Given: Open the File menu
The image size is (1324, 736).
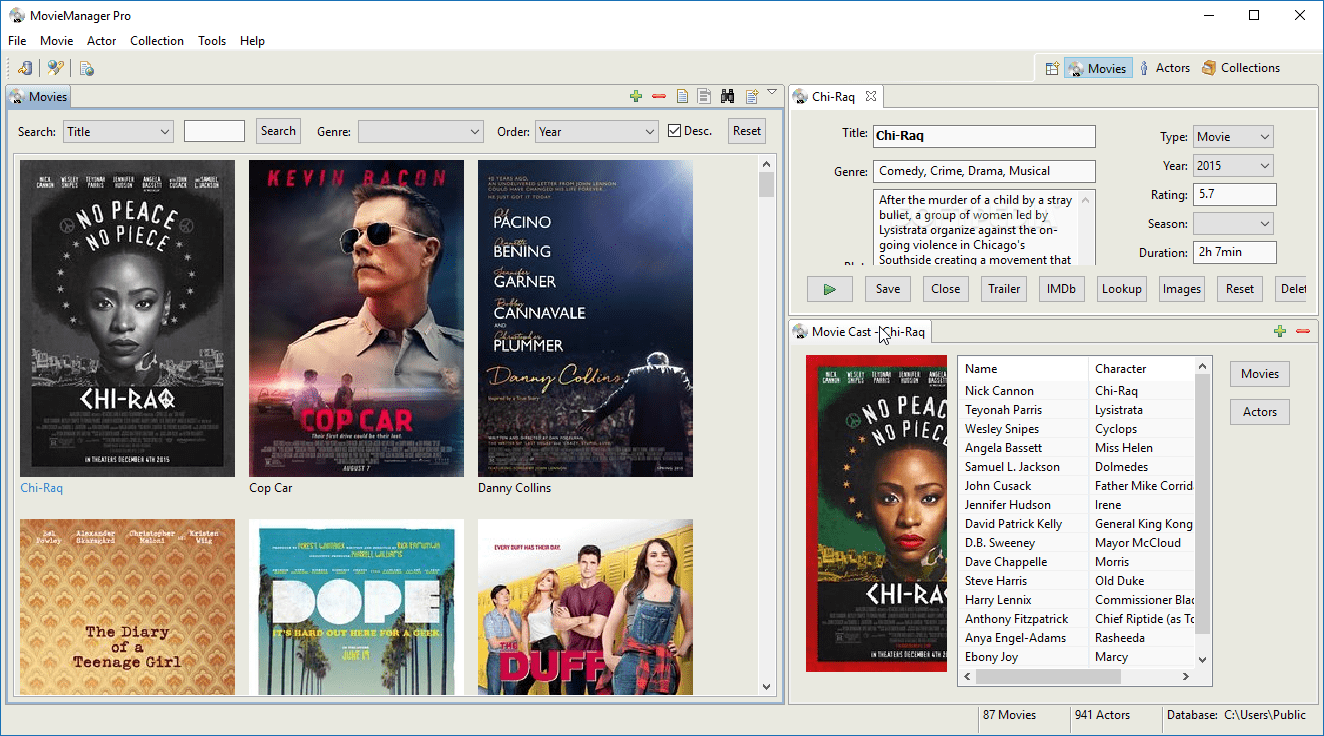Looking at the screenshot, I should coord(17,41).
